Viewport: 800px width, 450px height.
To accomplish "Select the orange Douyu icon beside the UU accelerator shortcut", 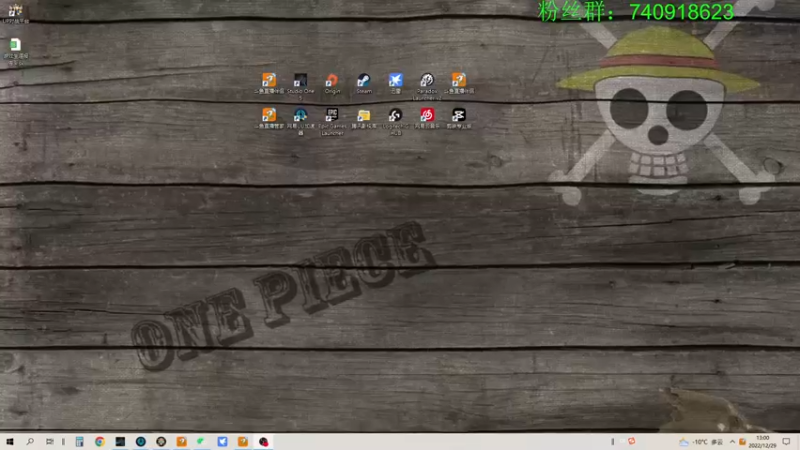I will 269,118.
